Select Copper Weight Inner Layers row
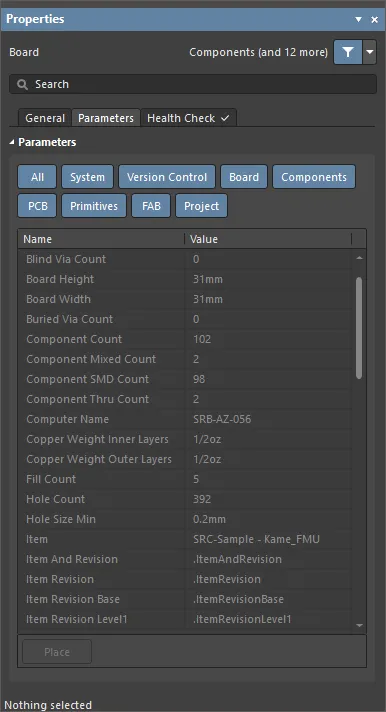Image resolution: width=386 pixels, height=712 pixels. 185,439
